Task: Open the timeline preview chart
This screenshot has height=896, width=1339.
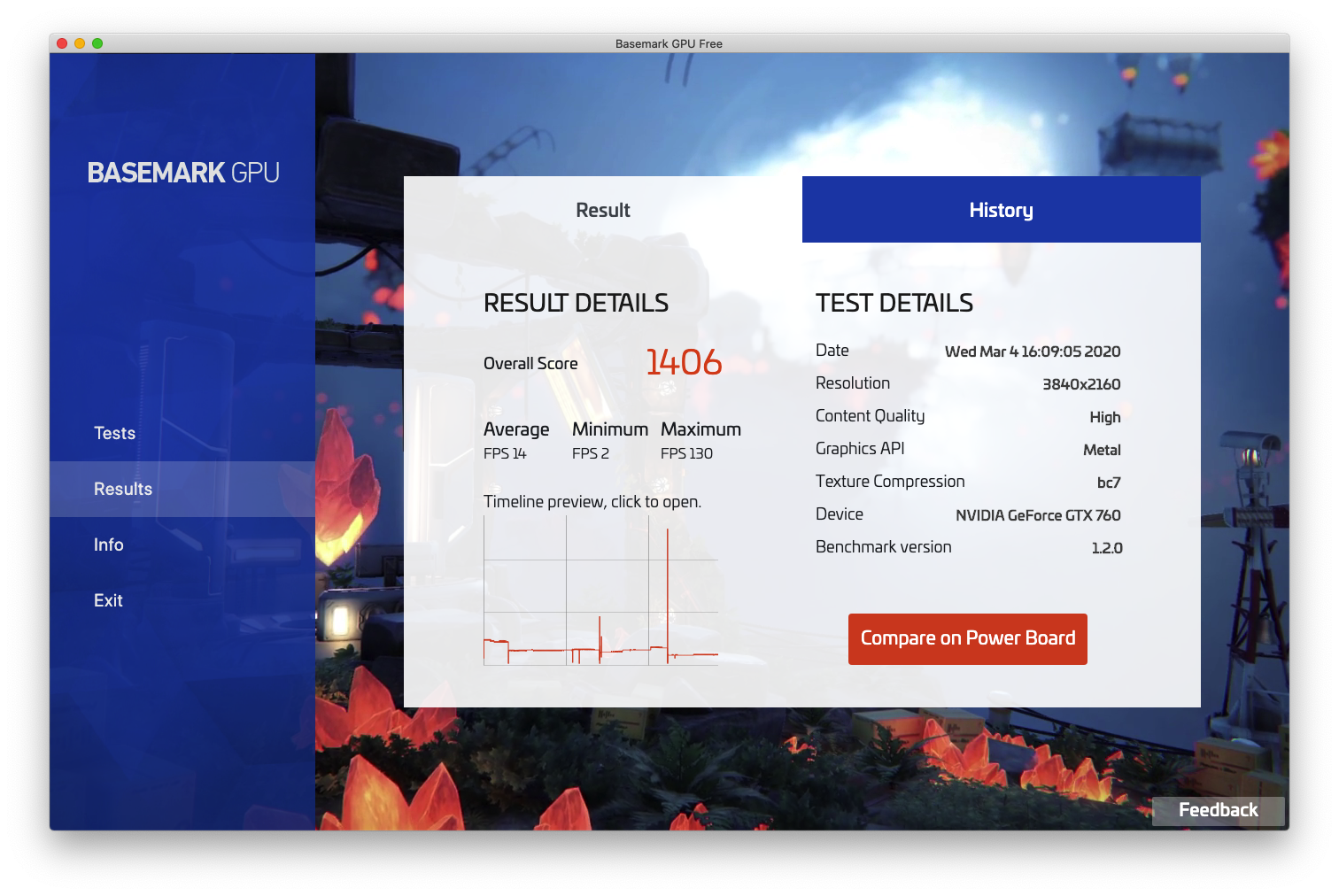Action: pyautogui.click(x=600, y=591)
